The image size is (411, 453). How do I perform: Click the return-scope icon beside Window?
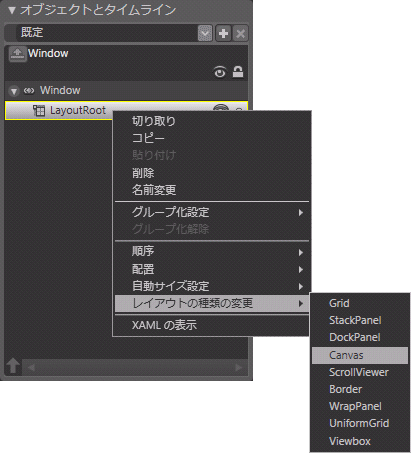click(x=17, y=54)
